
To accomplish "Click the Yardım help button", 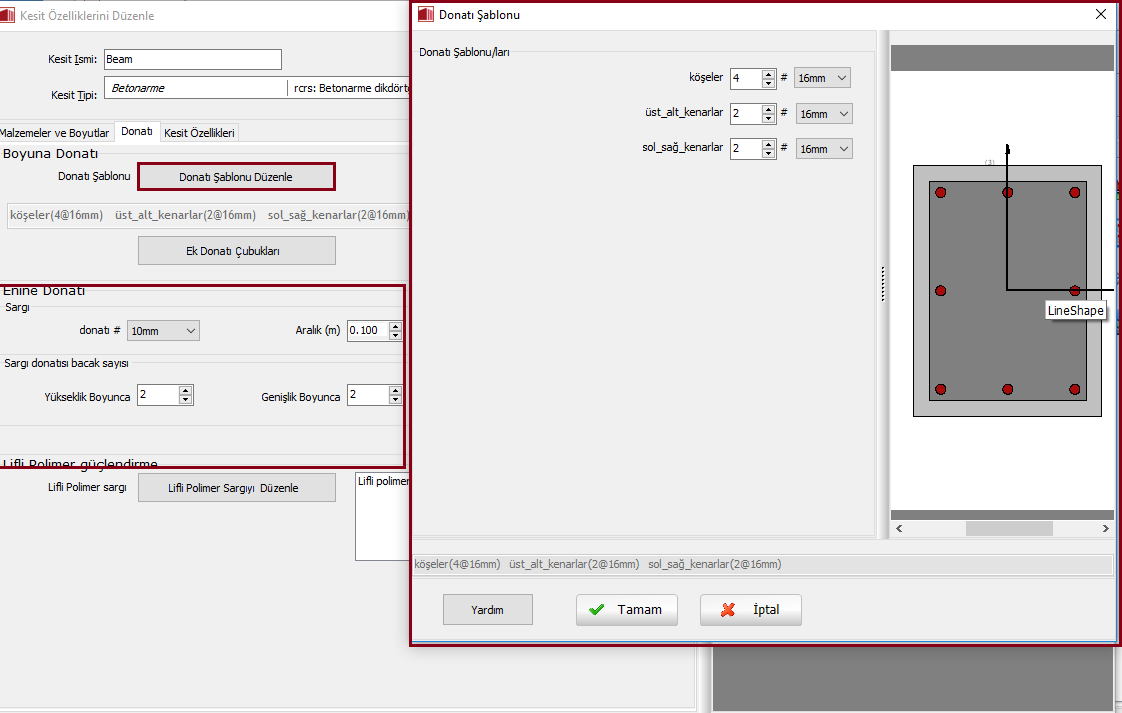I will 487,610.
